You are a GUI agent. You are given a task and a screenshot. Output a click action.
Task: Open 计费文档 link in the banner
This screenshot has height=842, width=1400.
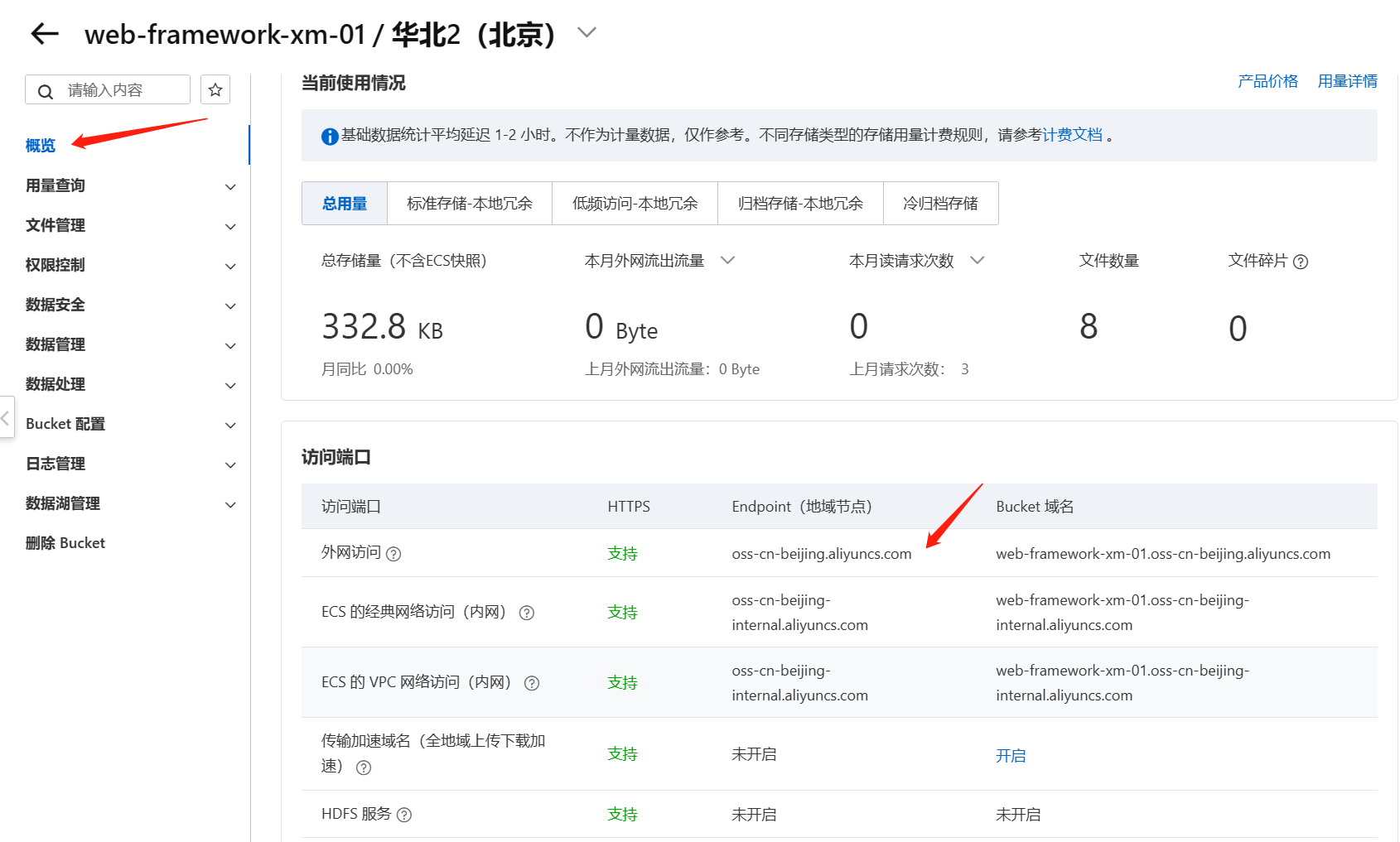pos(1072,135)
